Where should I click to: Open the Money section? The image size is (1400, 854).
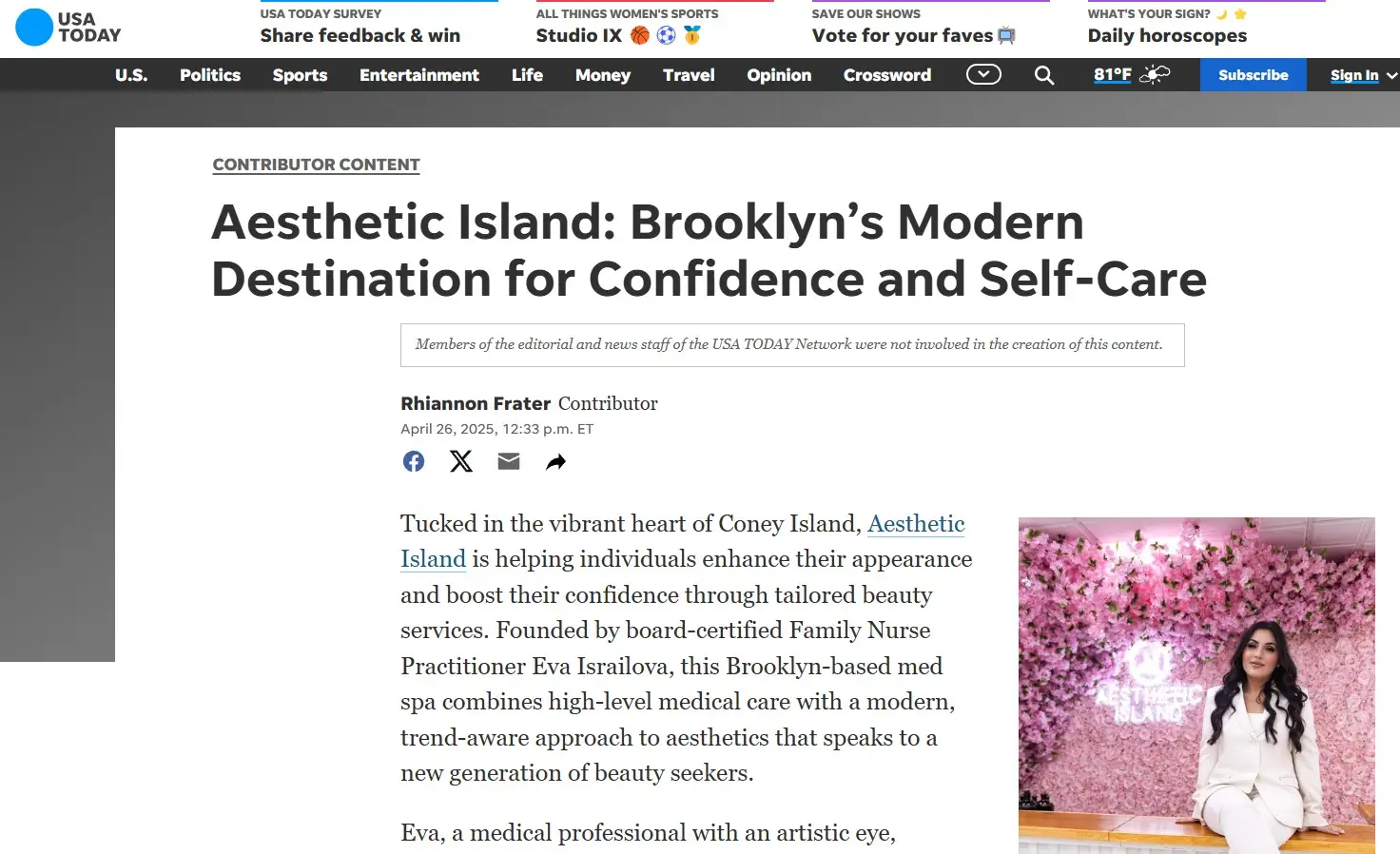coord(602,74)
